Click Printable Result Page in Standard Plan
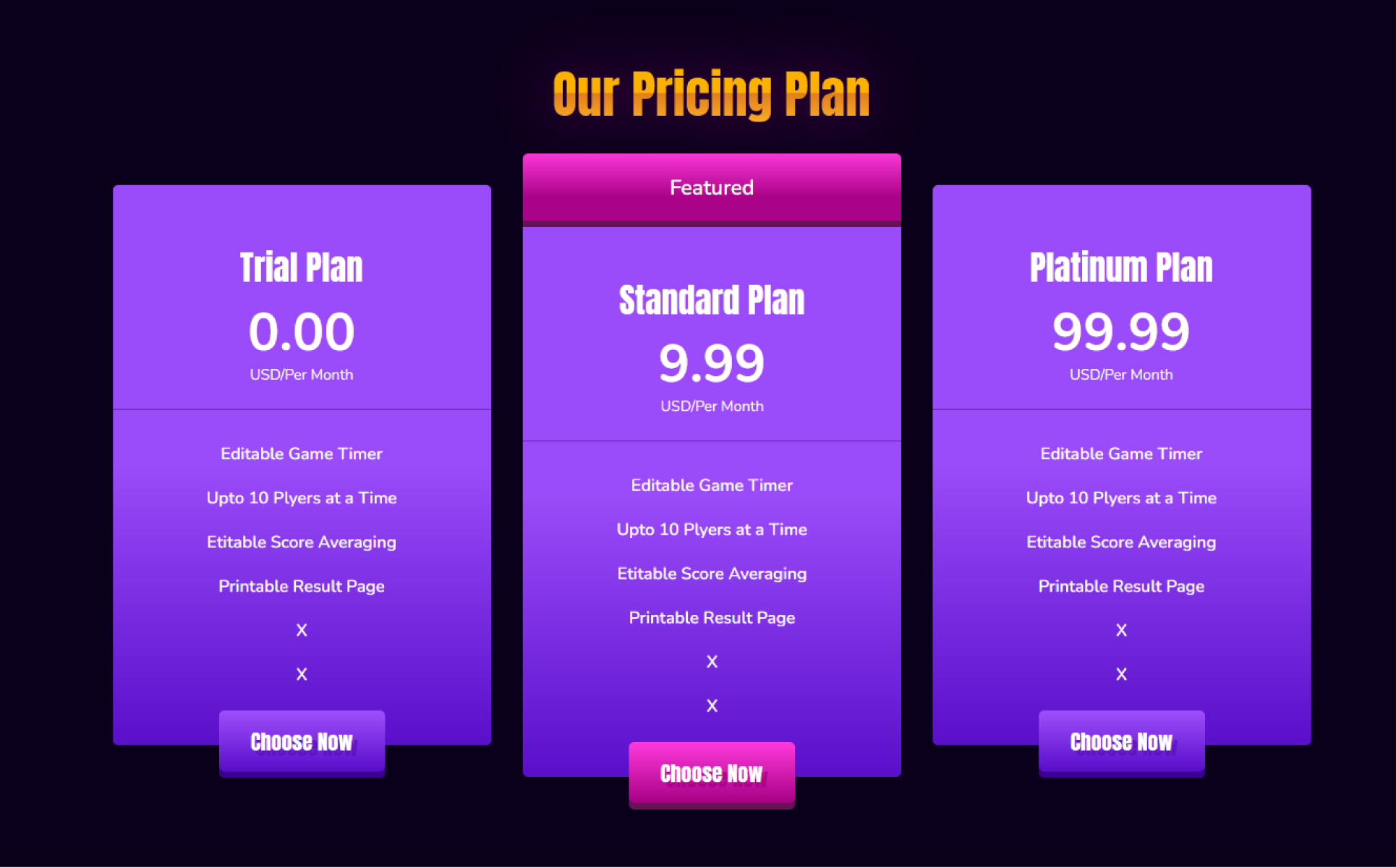This screenshot has width=1396, height=868. tap(712, 618)
